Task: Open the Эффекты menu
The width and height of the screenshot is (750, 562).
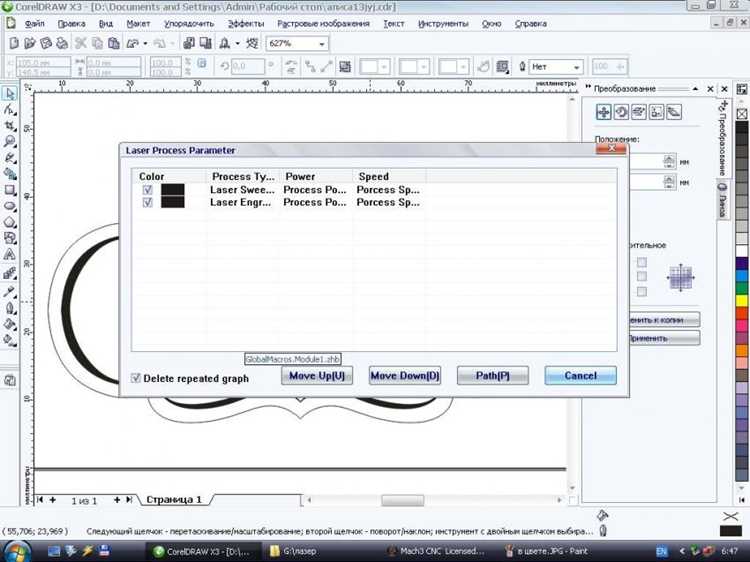Action: tap(246, 23)
